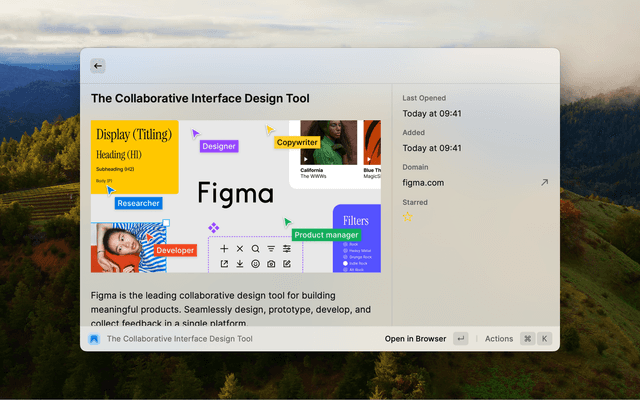Click the K key badge
Image resolution: width=640 pixels, height=400 pixels.
545,339
